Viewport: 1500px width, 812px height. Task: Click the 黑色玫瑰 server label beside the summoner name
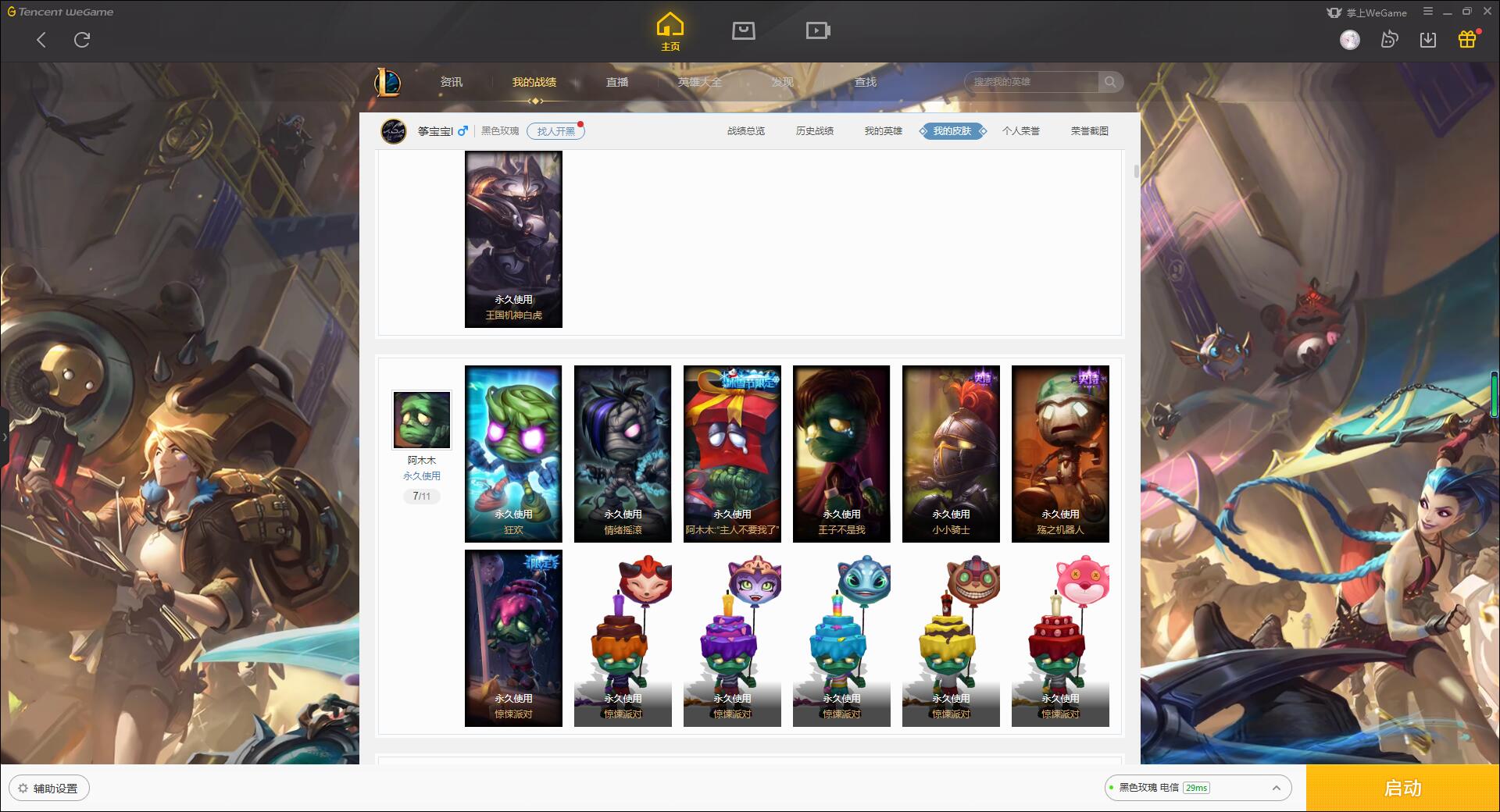click(500, 131)
